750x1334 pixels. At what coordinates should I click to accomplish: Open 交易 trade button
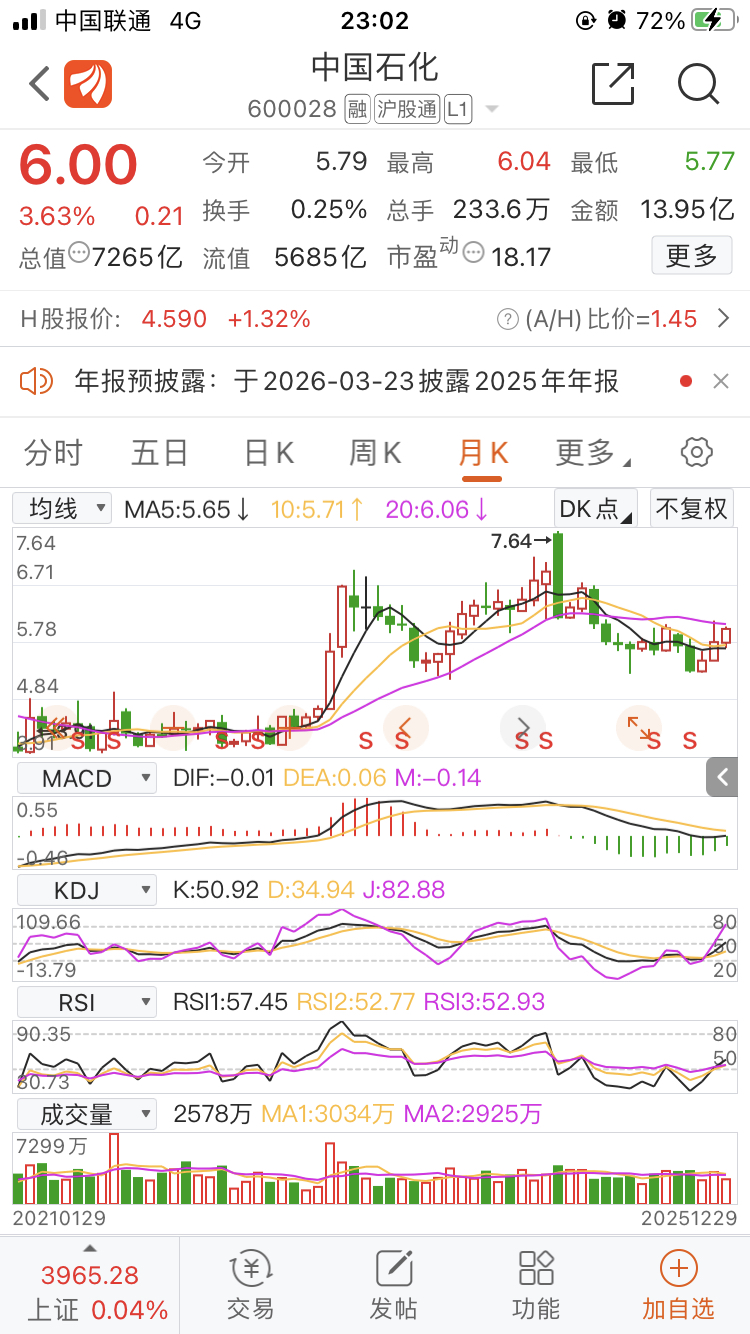tap(250, 1285)
